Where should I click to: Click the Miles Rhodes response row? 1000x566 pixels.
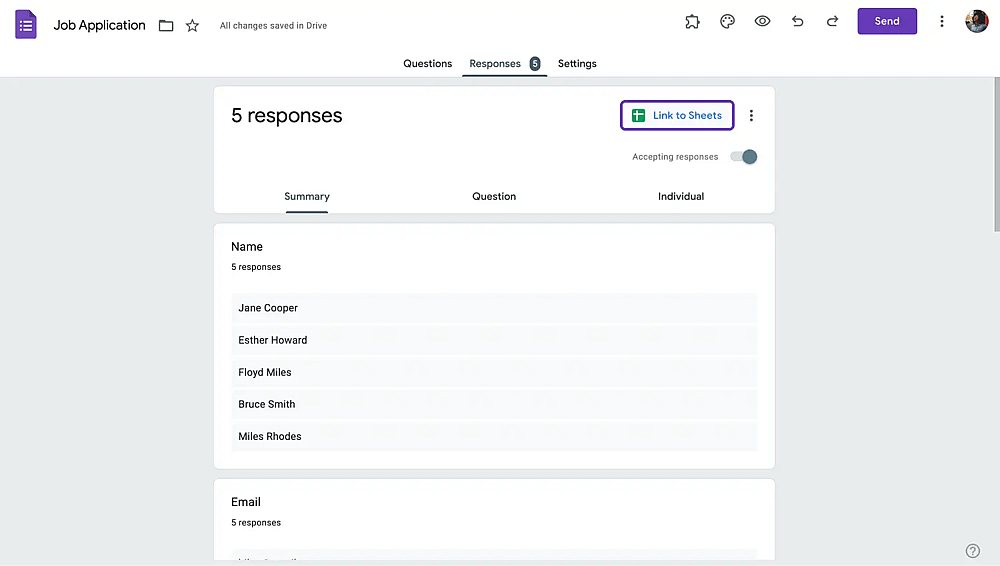[494, 436]
